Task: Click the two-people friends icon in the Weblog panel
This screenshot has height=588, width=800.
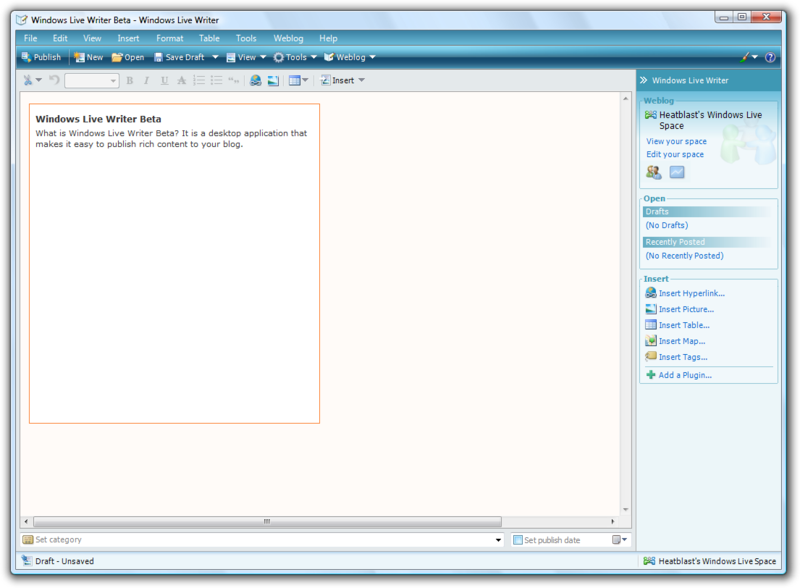Action: coord(654,173)
